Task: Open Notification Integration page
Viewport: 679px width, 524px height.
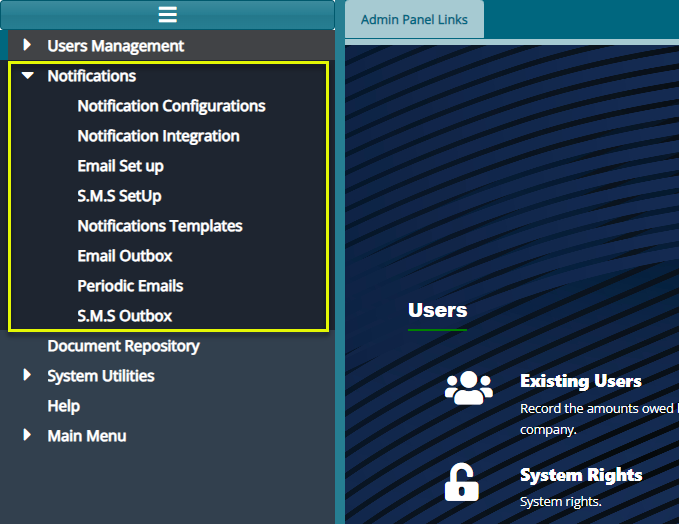Action: coord(158,136)
